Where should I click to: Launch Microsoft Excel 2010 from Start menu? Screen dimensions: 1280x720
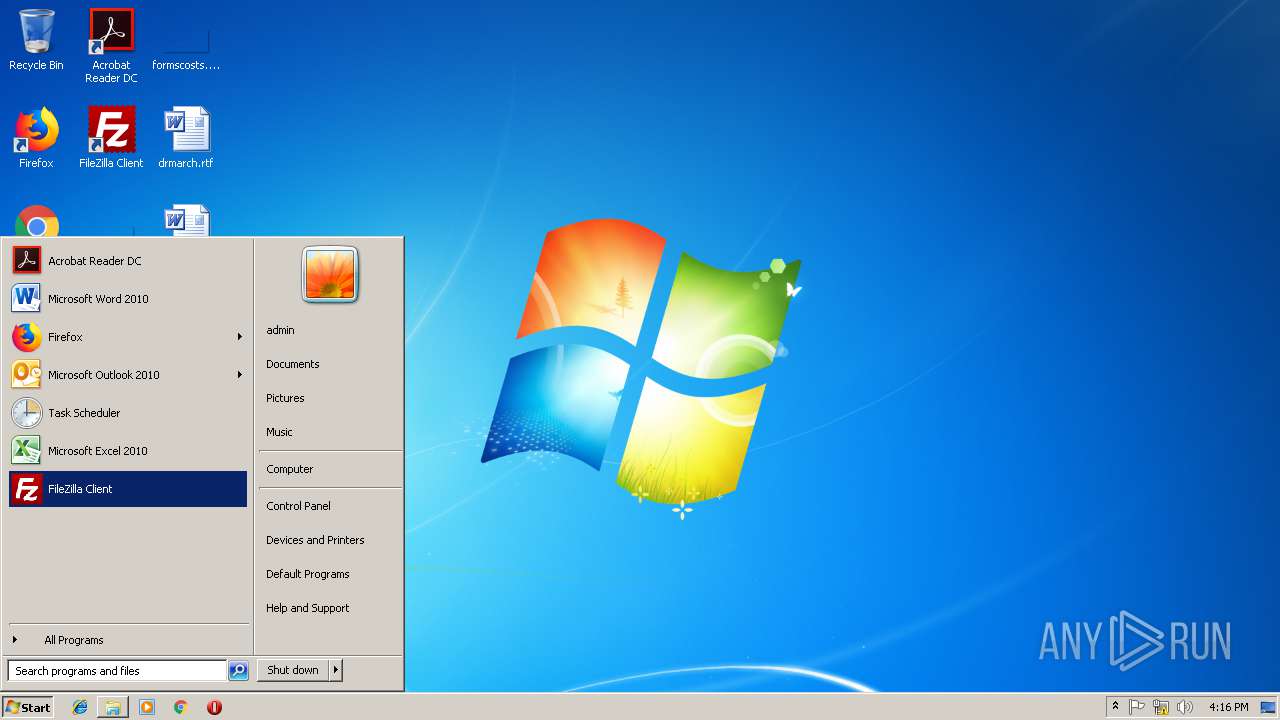pyautogui.click(x=128, y=451)
